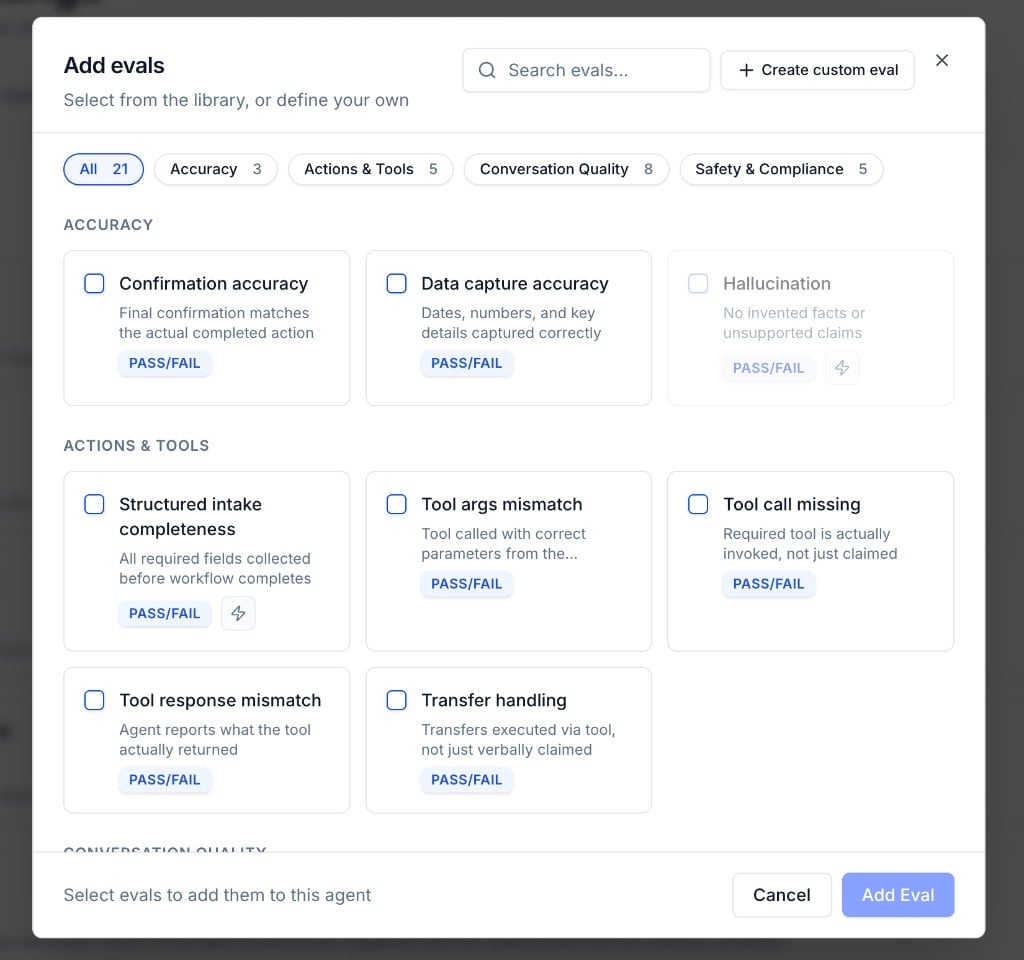
Task: Click 'All required fields collected' description
Action: tap(215, 568)
